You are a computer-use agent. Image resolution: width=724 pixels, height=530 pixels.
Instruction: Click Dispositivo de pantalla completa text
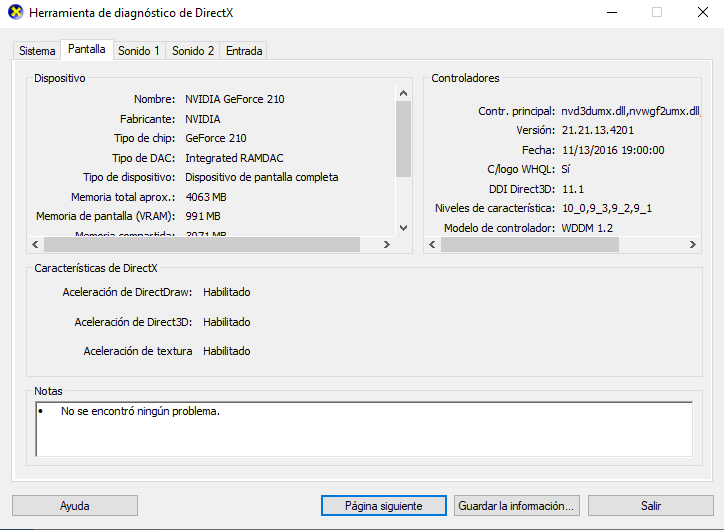261,177
